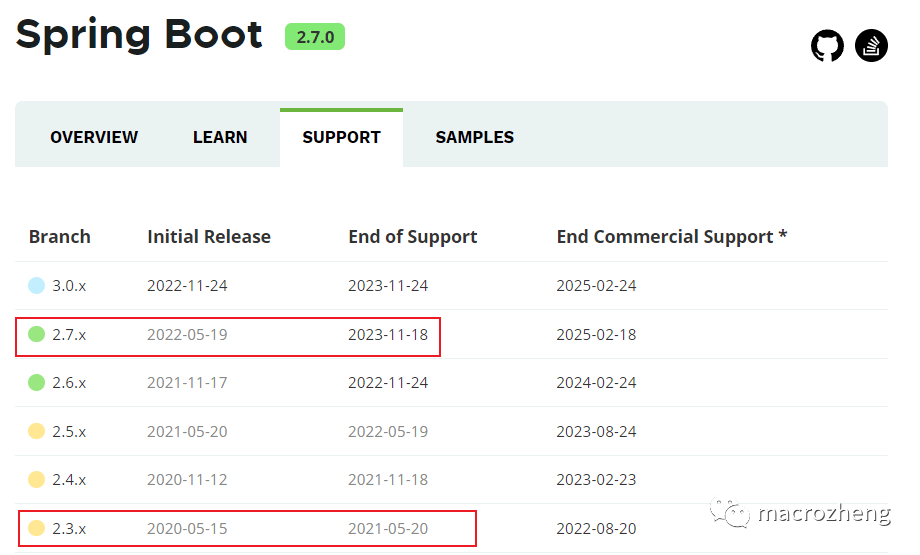Click commercial support date 2022-08-20
This screenshot has width=920, height=555.
(x=596, y=528)
